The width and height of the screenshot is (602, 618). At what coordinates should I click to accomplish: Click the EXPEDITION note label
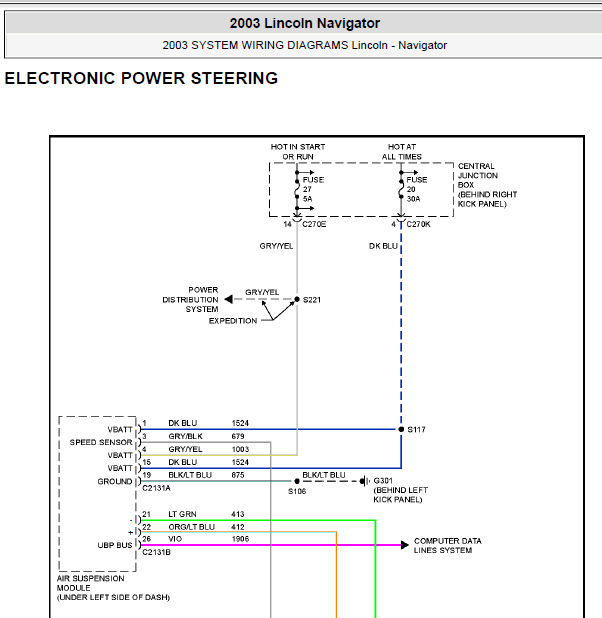pyautogui.click(x=233, y=321)
